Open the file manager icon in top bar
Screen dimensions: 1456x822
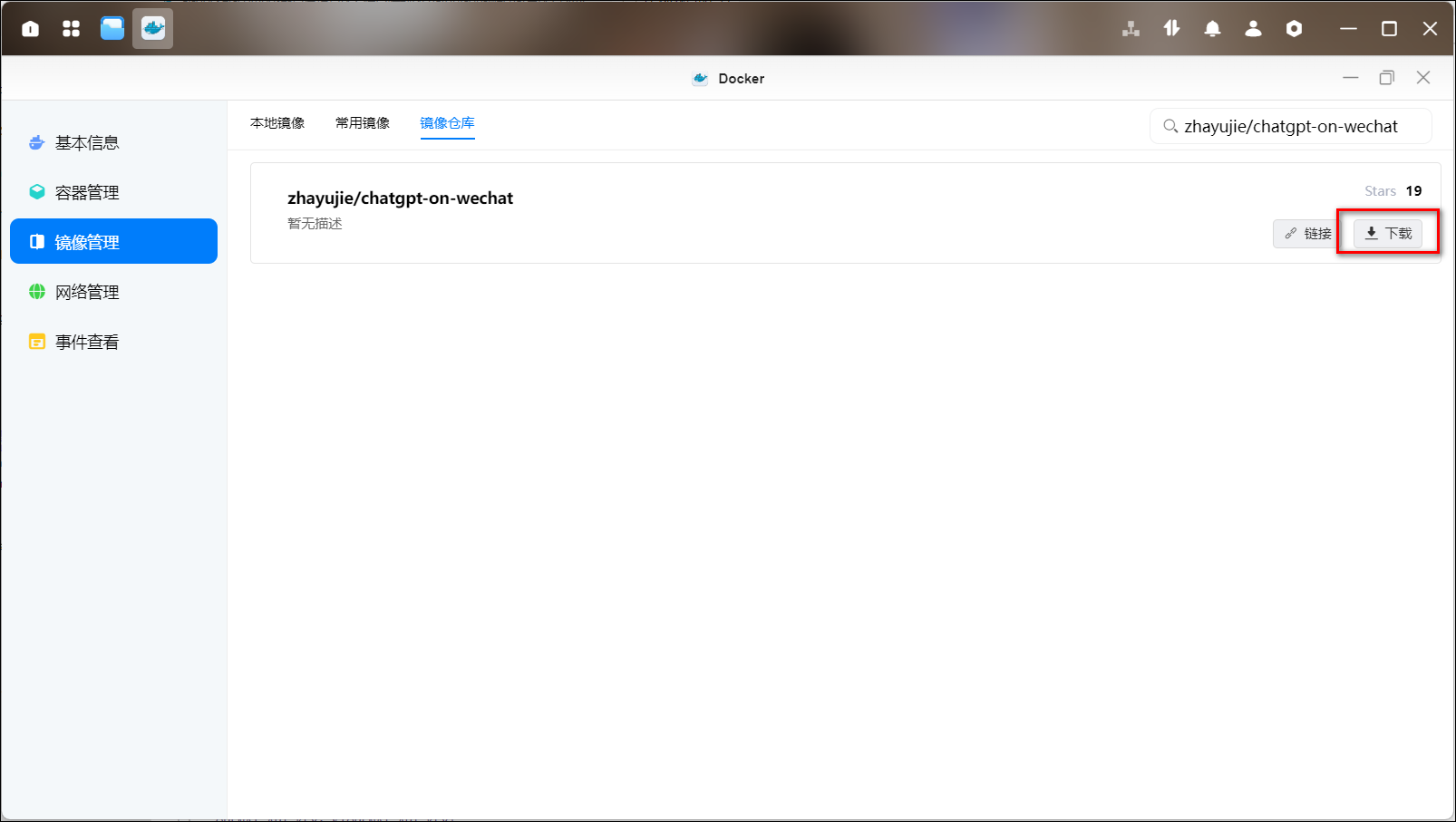pos(112,29)
